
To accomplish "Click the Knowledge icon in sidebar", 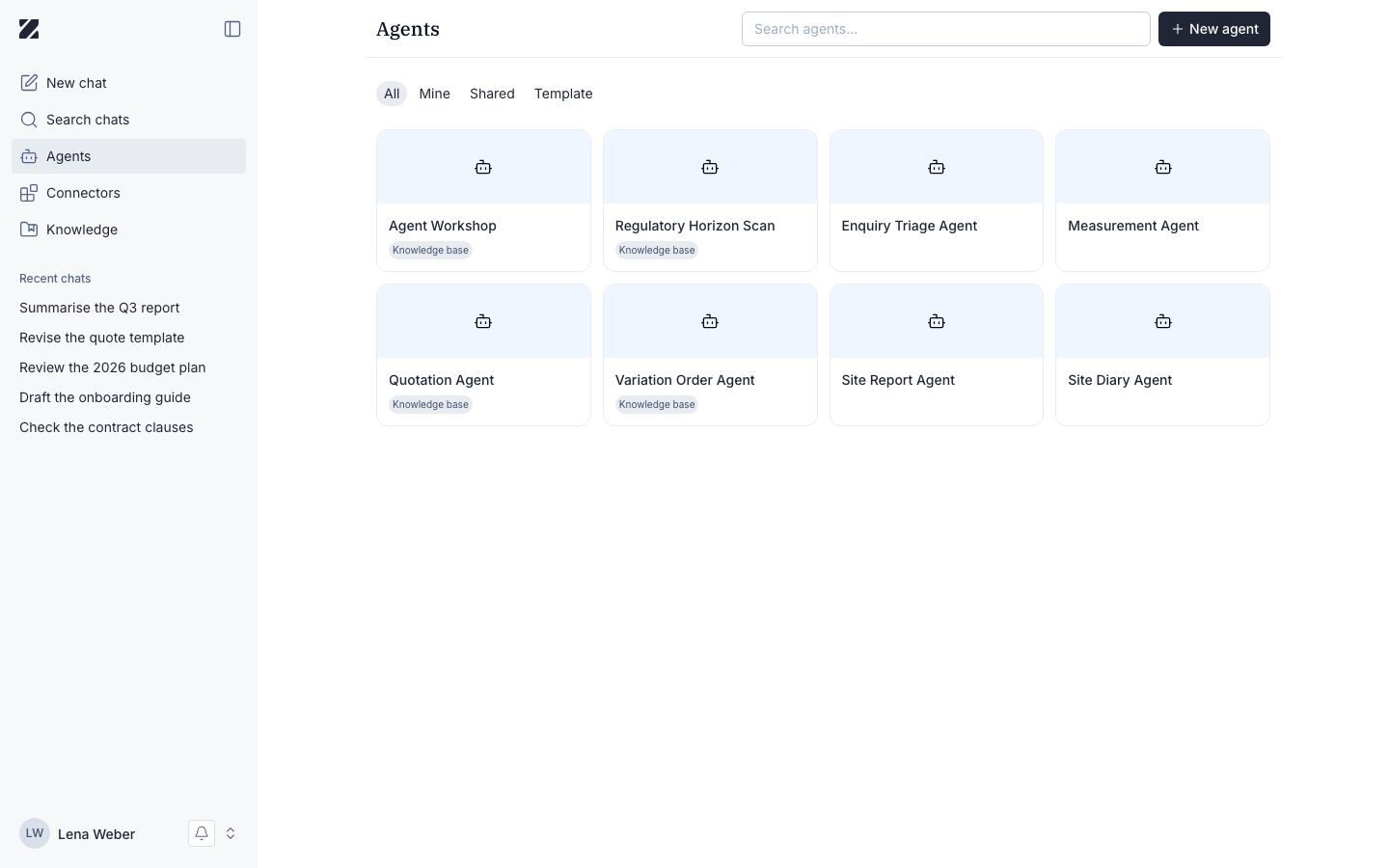I will click(x=29, y=230).
